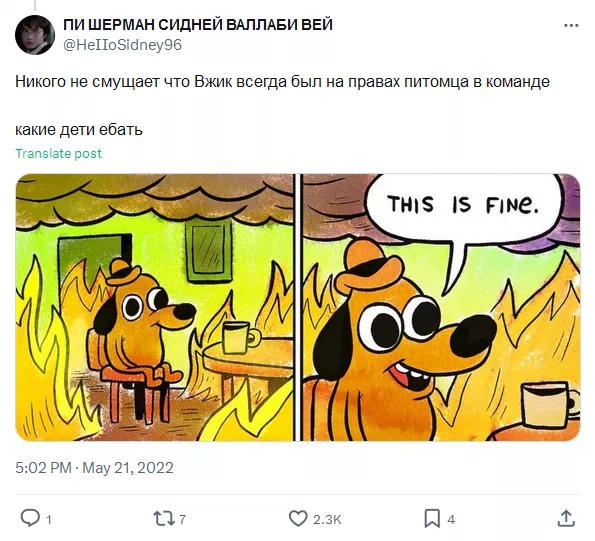Click the left comic panel with sitting dog
This screenshot has width=595, height=541.
pos(154,307)
